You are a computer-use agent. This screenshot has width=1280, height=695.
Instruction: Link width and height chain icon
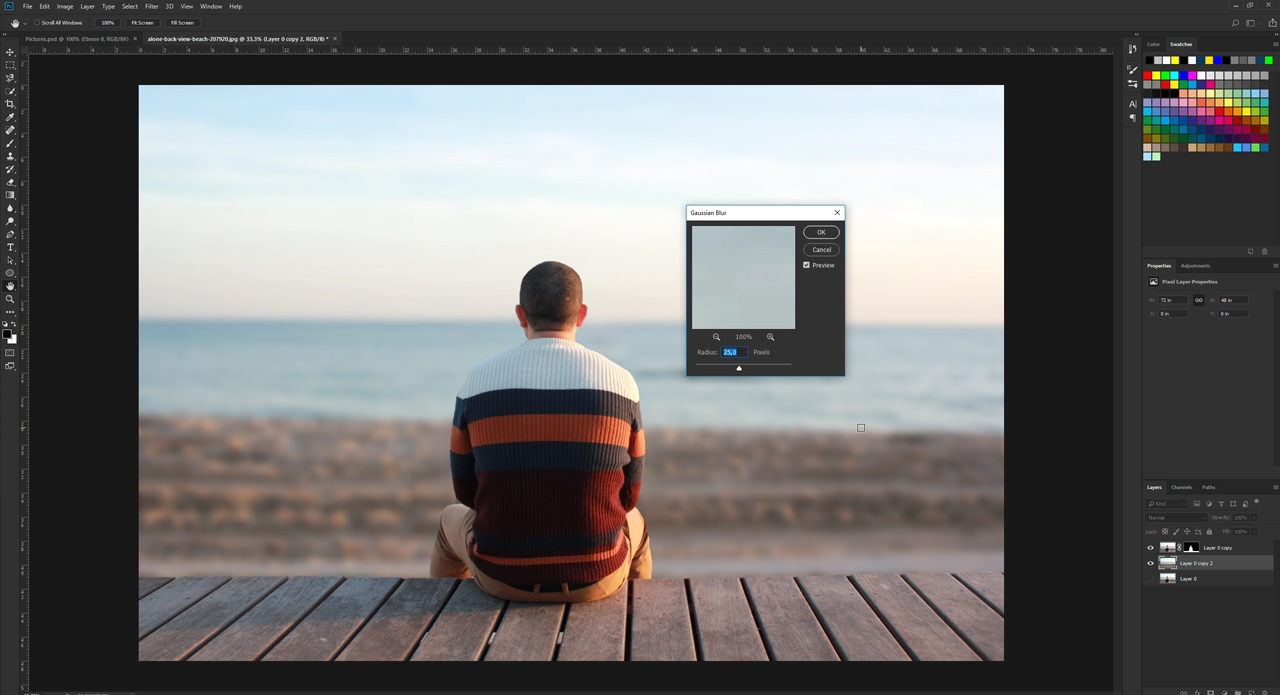(x=1199, y=300)
